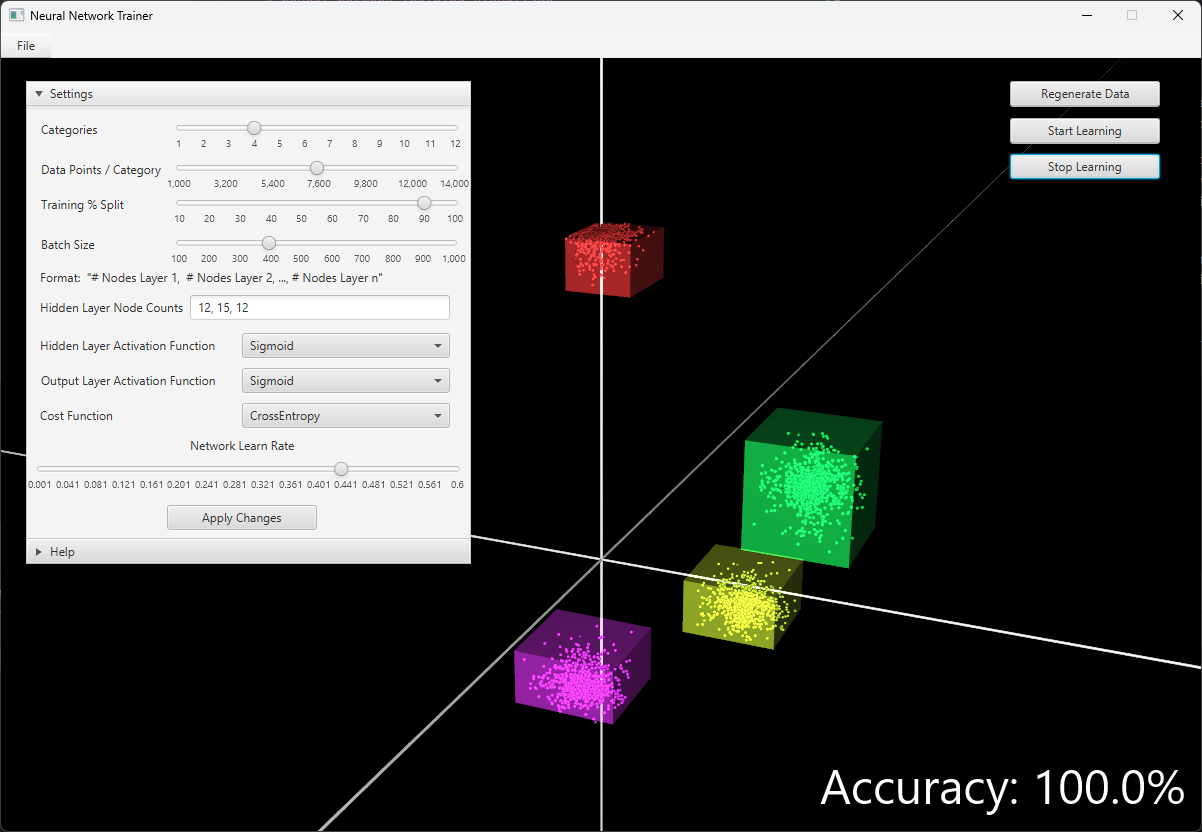Click the Settings disclosure triangle

click(38, 93)
